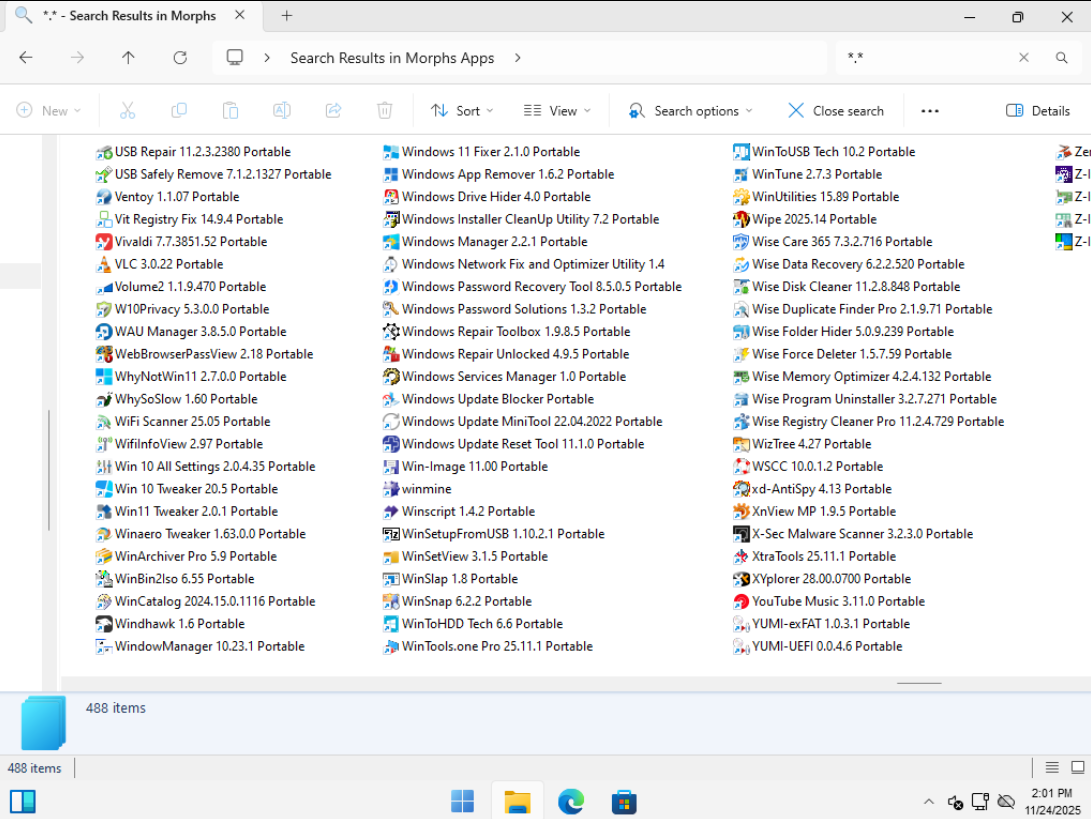Click the Delete trash icon in the toolbar
The width and height of the screenshot is (1091, 819).
(385, 111)
